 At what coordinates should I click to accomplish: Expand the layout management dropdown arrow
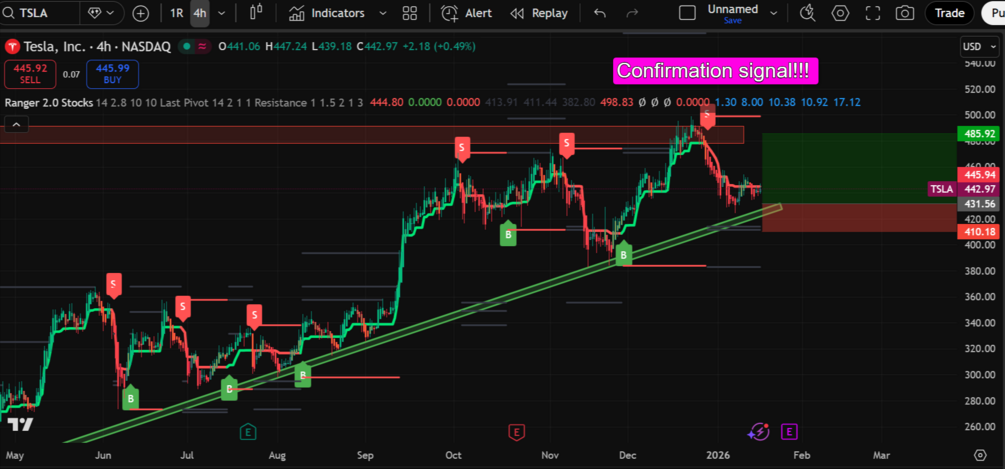(774, 13)
